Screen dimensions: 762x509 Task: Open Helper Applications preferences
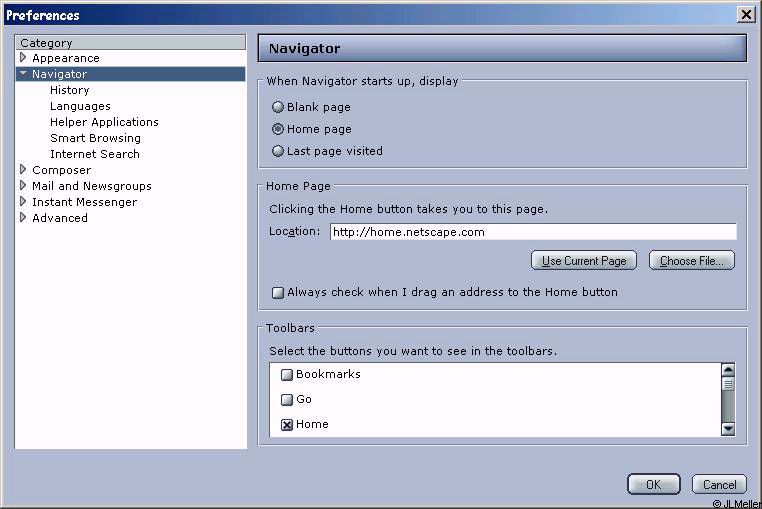tap(104, 122)
